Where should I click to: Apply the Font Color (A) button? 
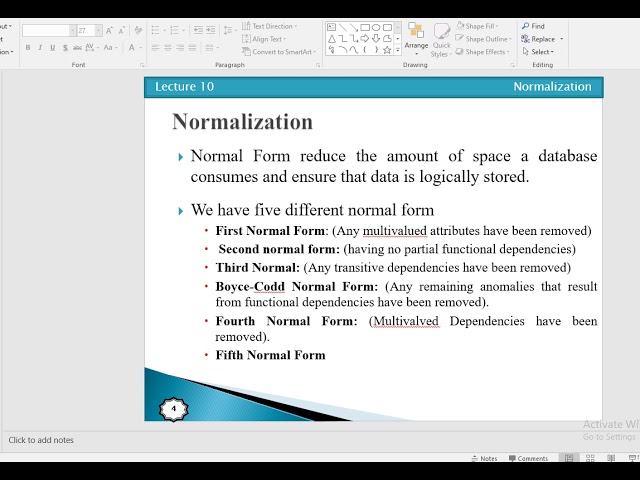click(x=131, y=47)
